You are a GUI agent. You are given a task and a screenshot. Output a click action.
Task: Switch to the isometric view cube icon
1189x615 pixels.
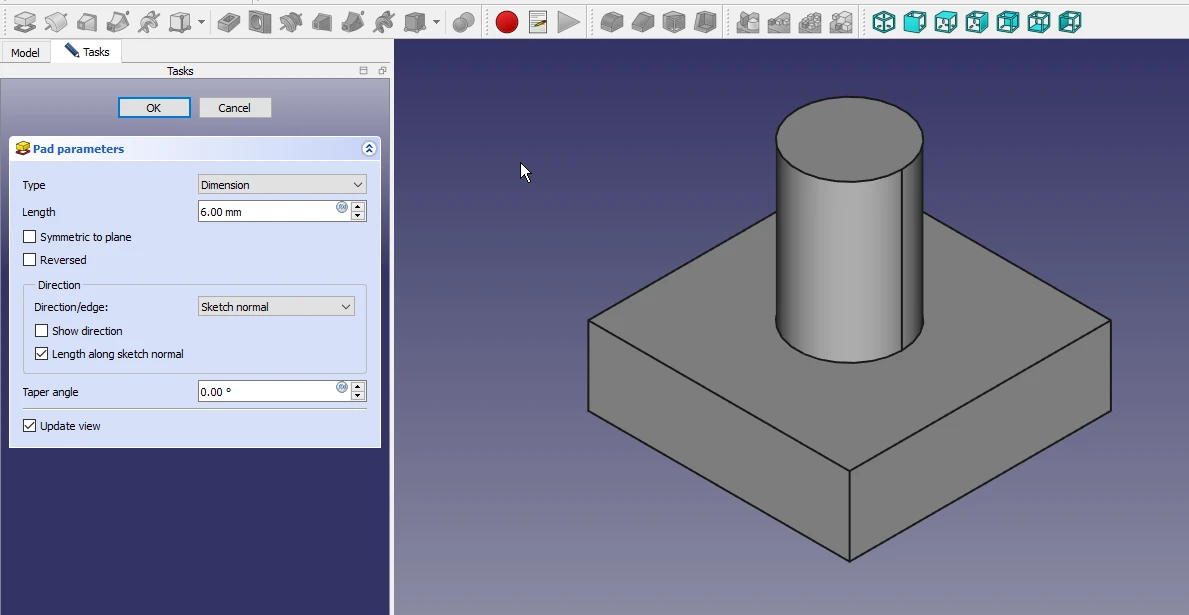click(x=884, y=21)
